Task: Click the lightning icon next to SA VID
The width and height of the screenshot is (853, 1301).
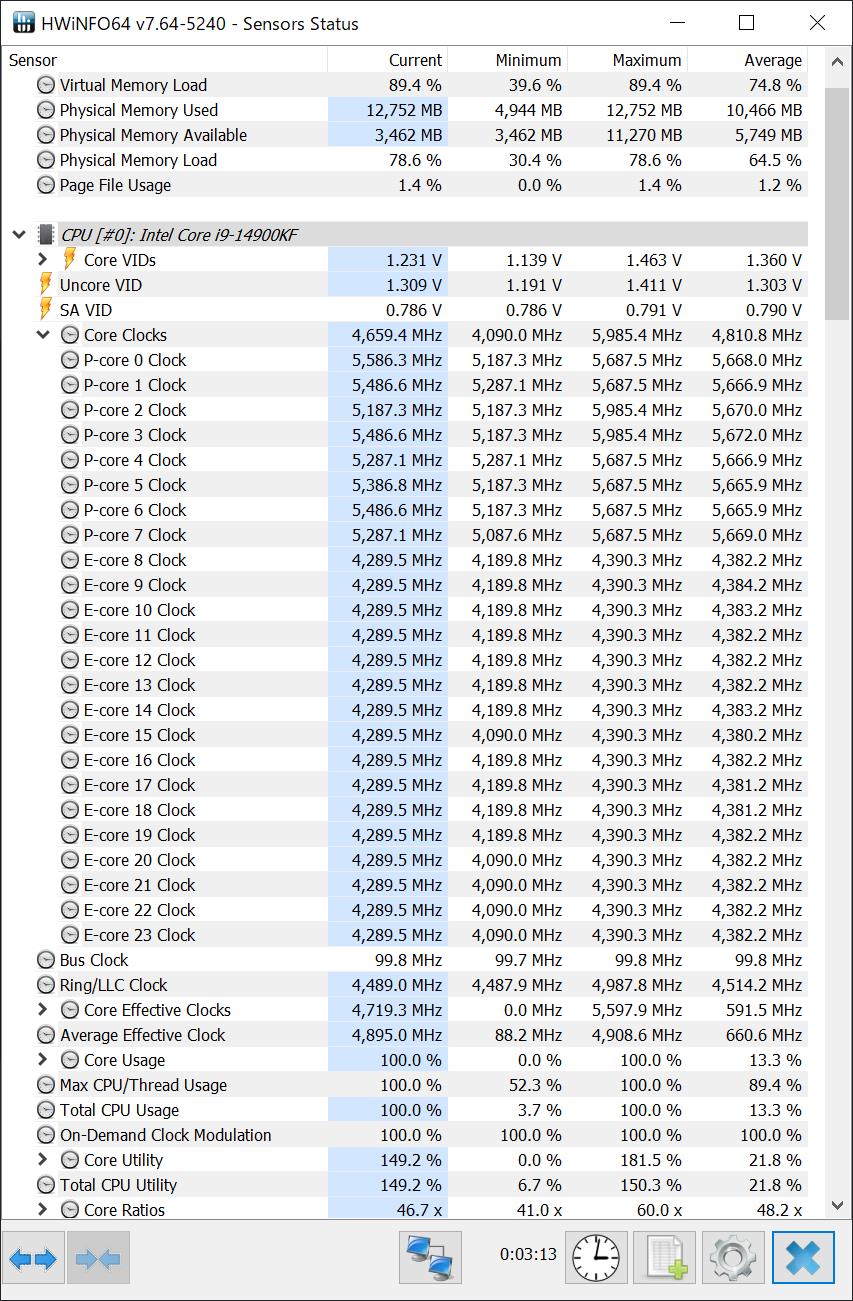Action: pyautogui.click(x=45, y=310)
